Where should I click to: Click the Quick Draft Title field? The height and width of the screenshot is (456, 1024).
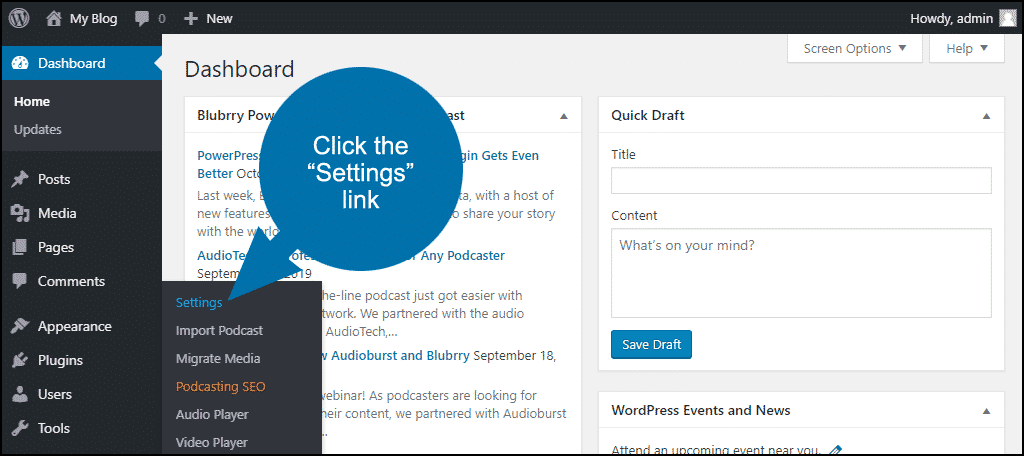pos(801,181)
